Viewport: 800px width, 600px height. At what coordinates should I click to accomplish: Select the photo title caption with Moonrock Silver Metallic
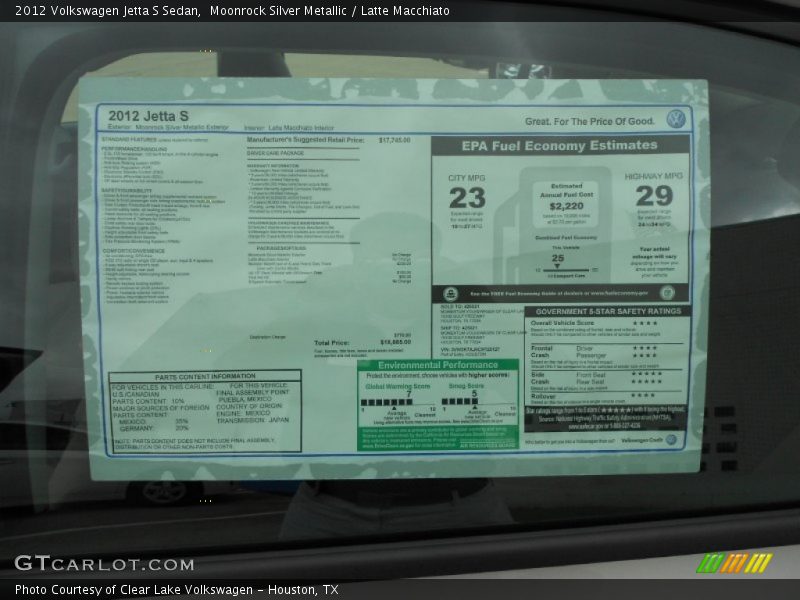click(232, 11)
